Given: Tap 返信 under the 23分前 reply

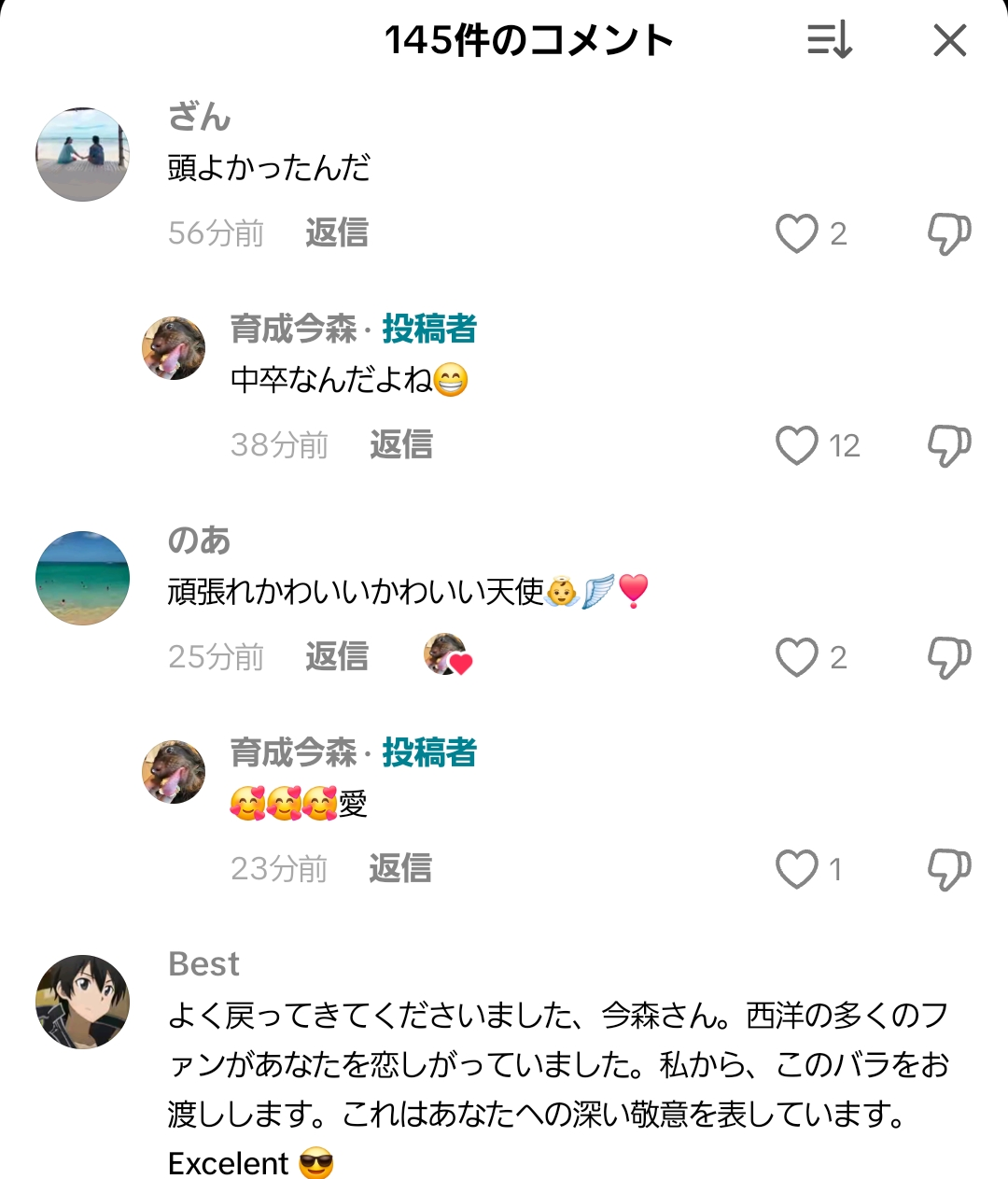Looking at the screenshot, I should (x=400, y=869).
